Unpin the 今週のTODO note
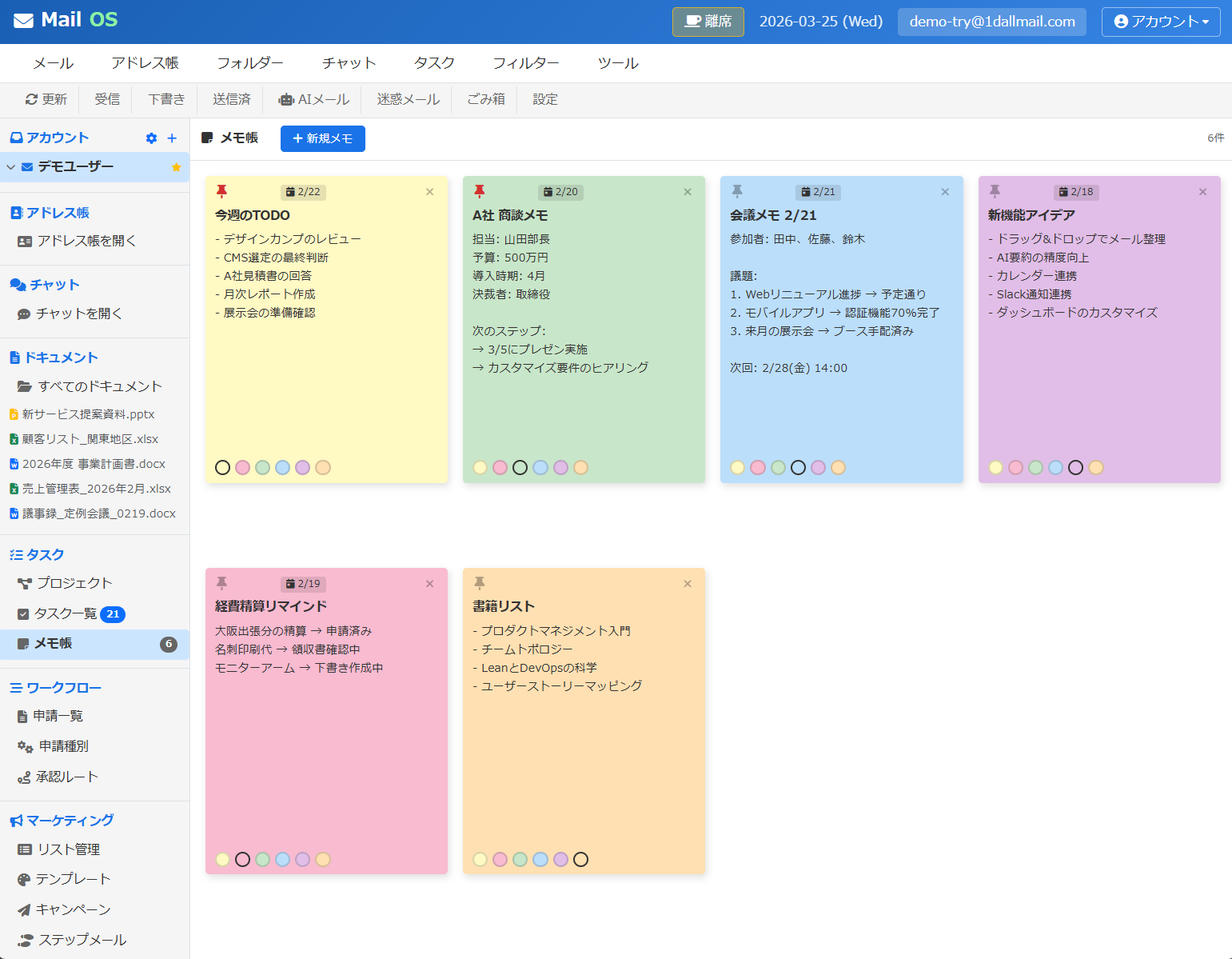This screenshot has height=959, width=1232. 222,191
